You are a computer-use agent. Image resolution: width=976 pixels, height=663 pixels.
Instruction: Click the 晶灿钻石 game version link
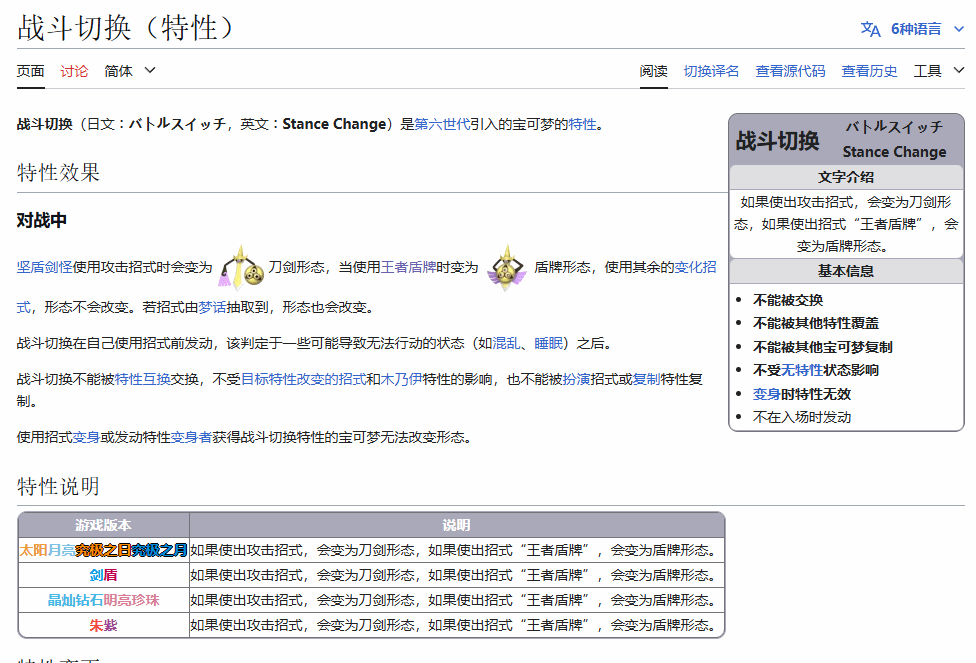(x=75, y=600)
